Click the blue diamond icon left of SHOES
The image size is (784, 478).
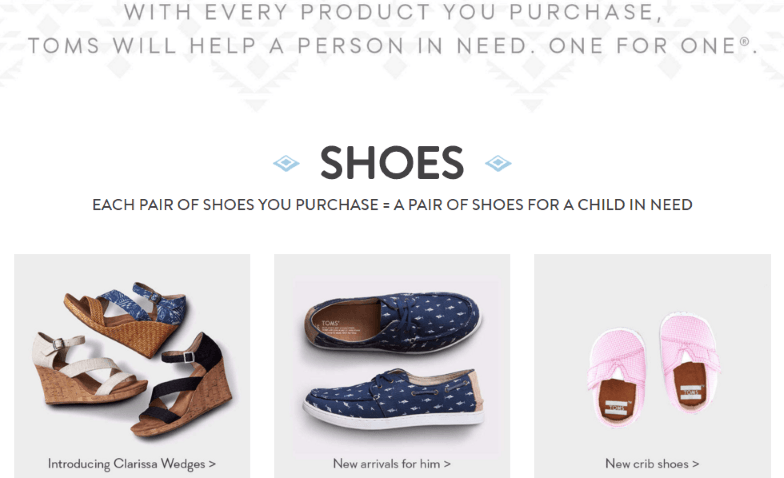[x=286, y=163]
